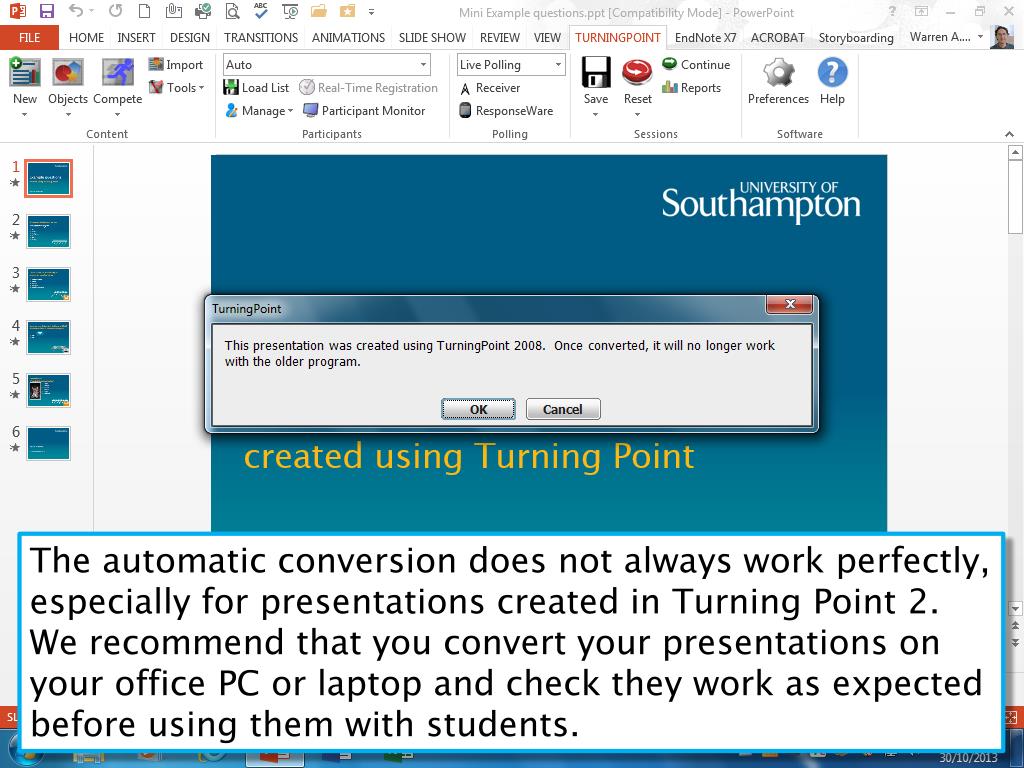This screenshot has width=1024, height=768.
Task: Click the TurningPoint Help icon
Action: coord(832,72)
